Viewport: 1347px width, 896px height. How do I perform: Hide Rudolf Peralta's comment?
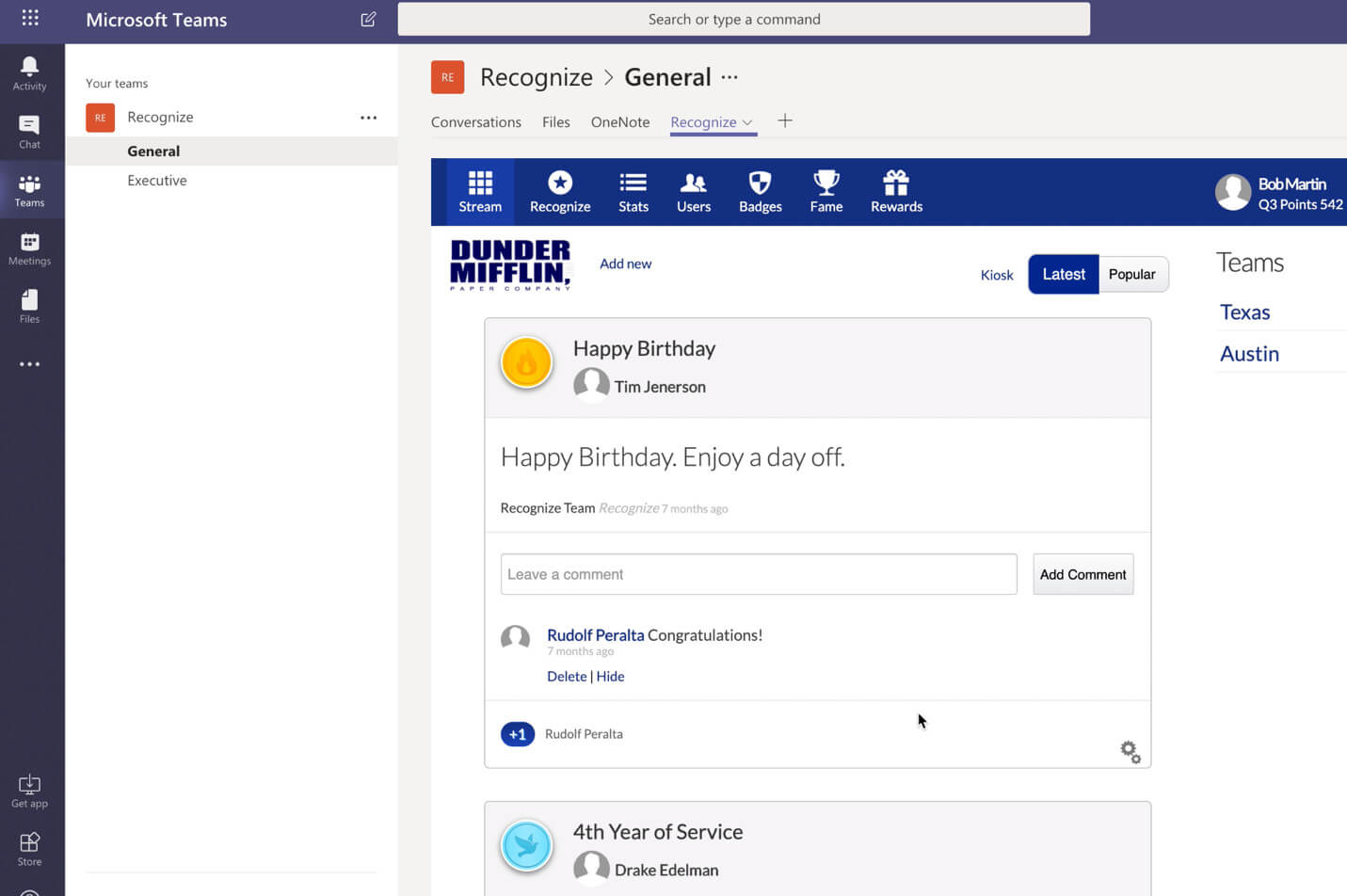[610, 676]
